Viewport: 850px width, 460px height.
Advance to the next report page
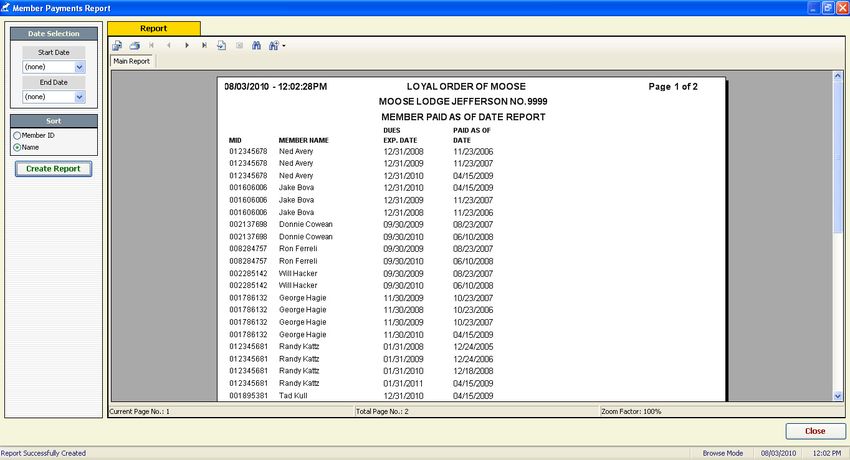(x=187, y=46)
